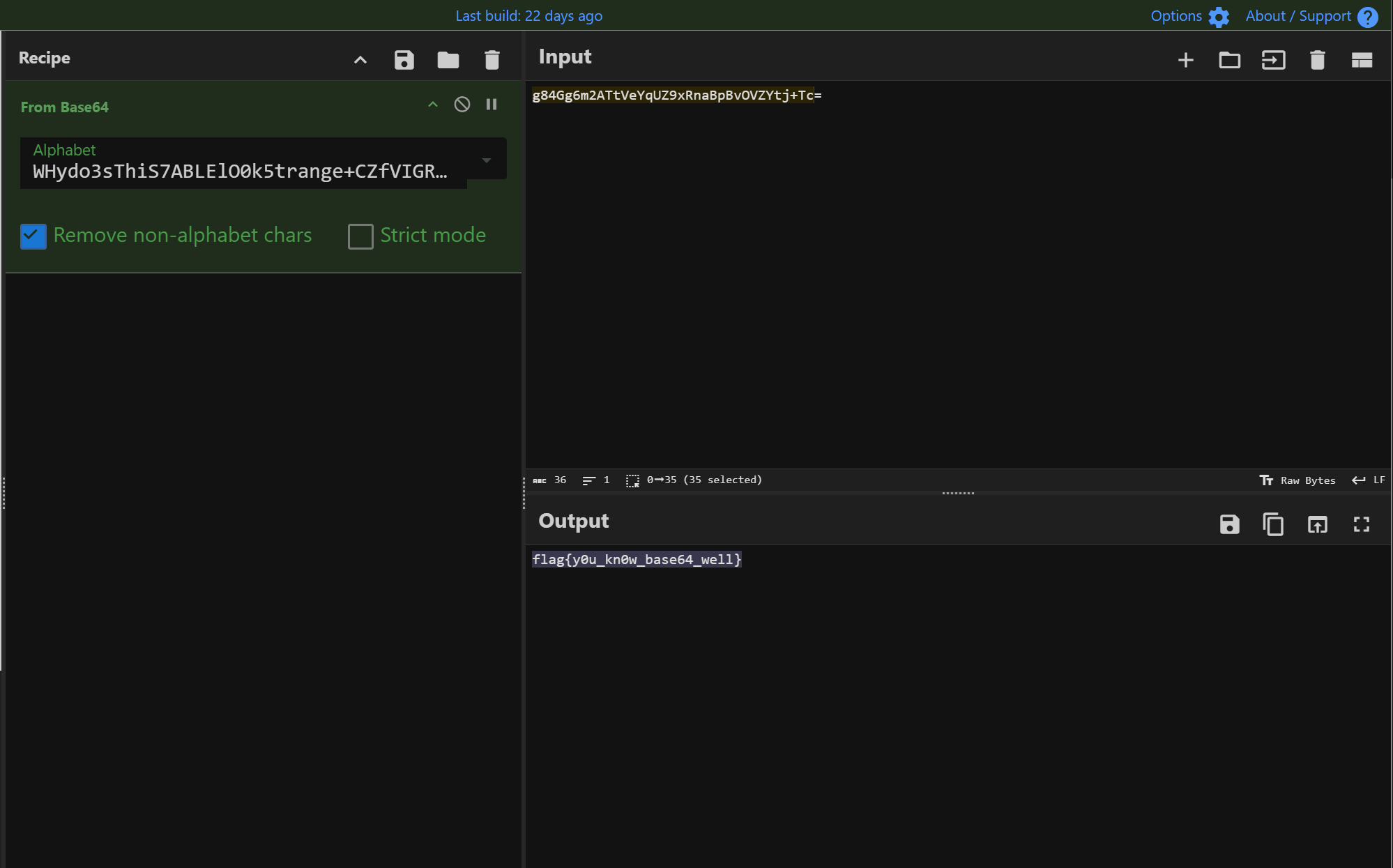Enable the Strict mode checkbox
Viewport: 1393px width, 868px height.
pos(360,236)
